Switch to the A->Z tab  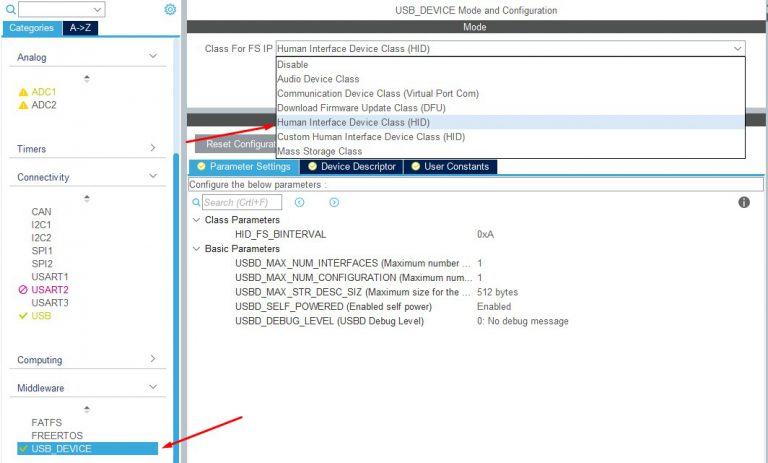[79, 28]
